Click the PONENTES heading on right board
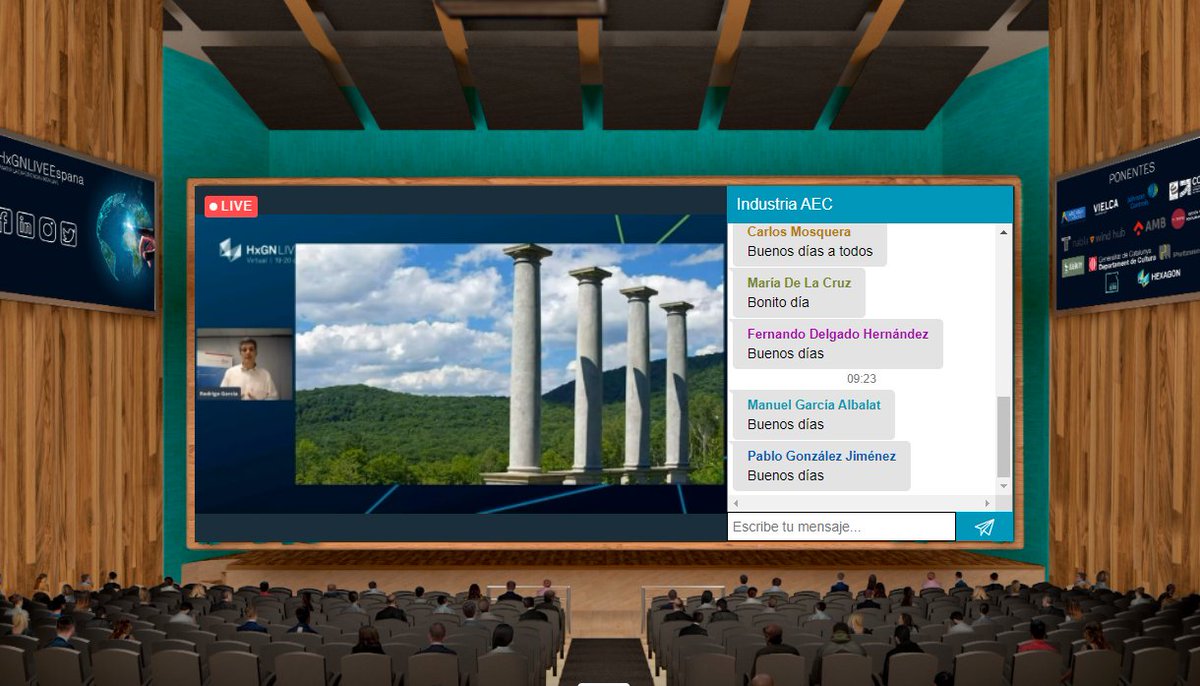This screenshot has width=1200, height=686. click(x=1131, y=172)
